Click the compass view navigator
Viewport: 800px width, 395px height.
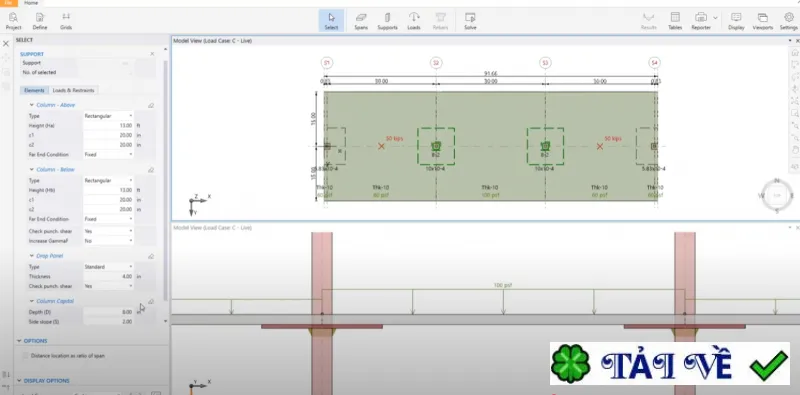tap(777, 195)
